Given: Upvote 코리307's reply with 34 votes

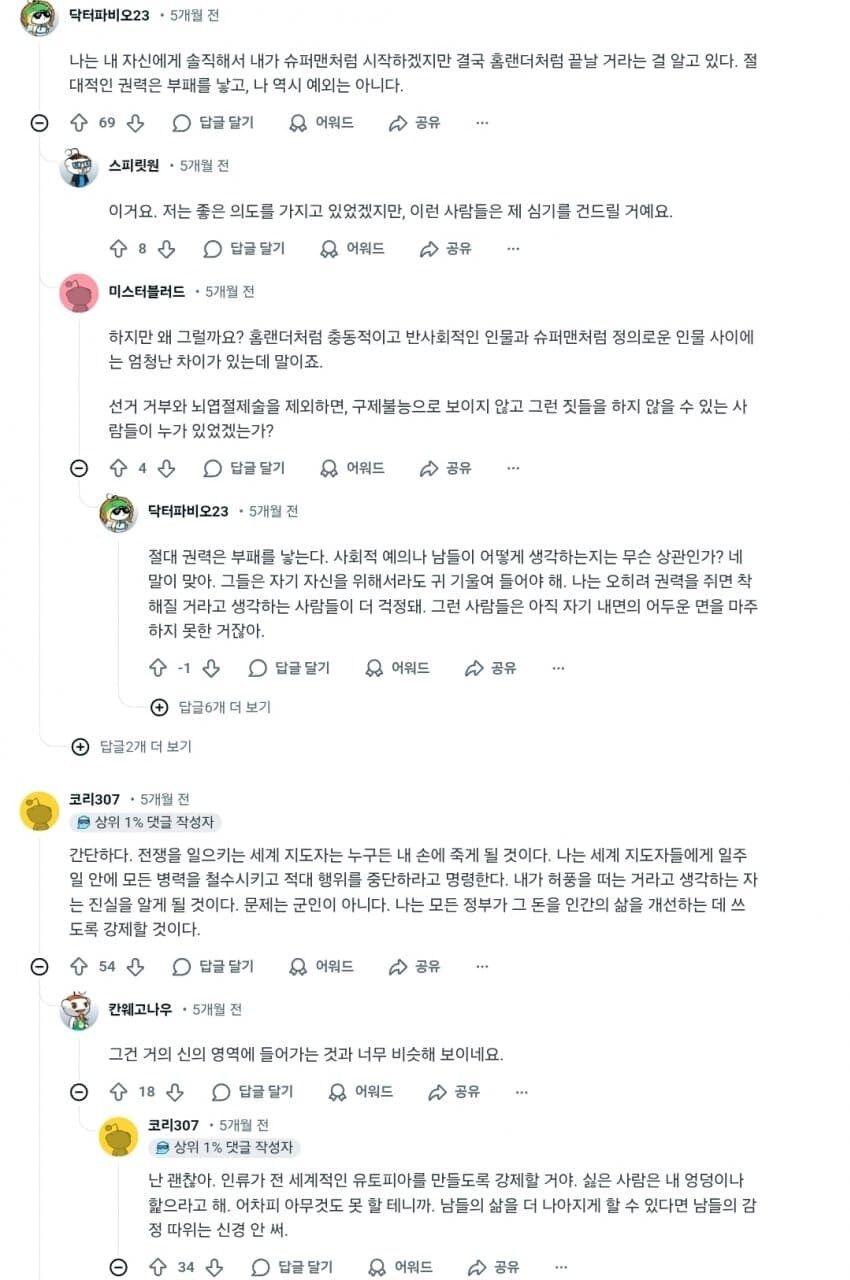Looking at the screenshot, I should pos(157,1267).
